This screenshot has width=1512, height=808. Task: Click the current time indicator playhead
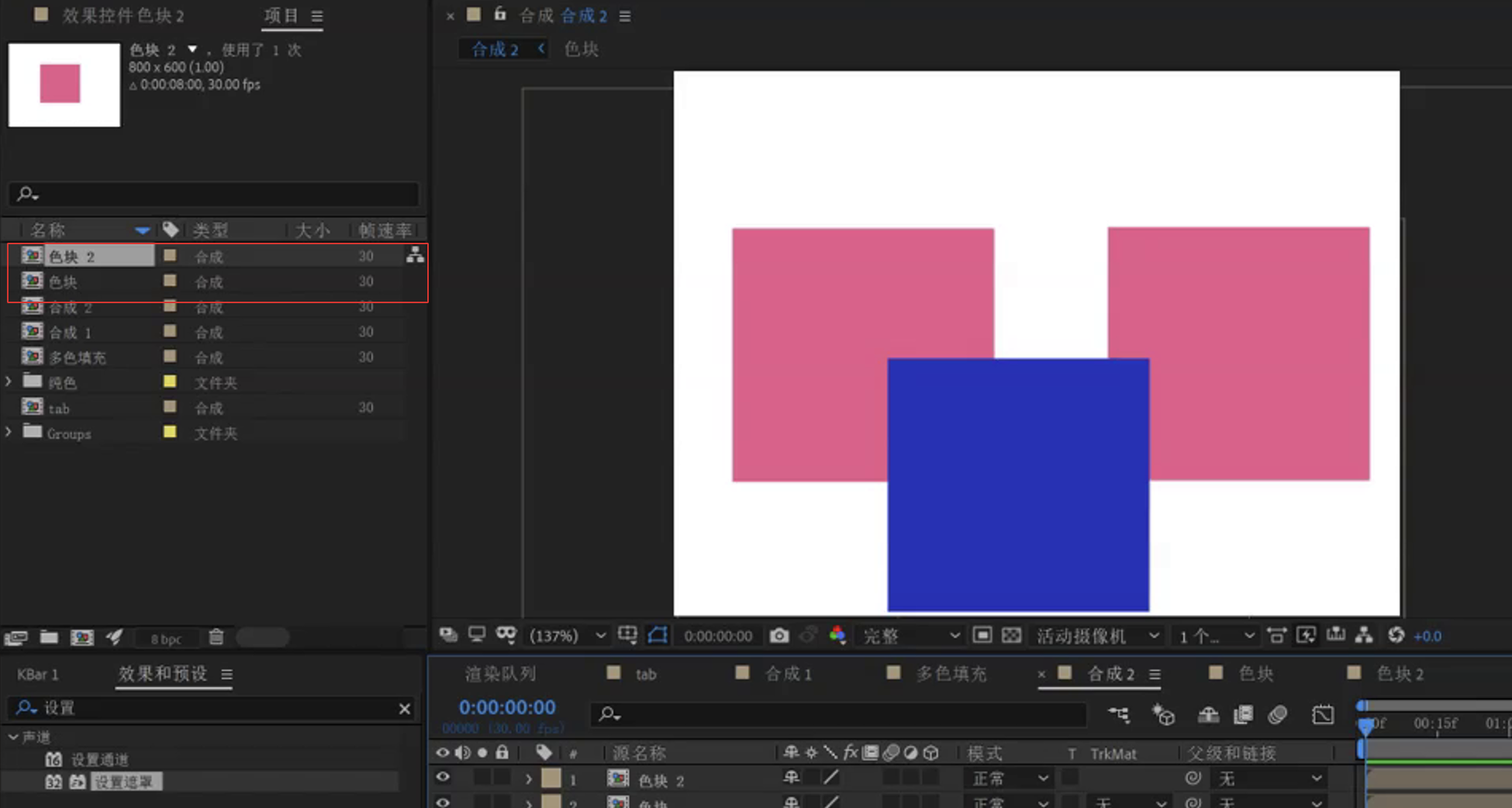(x=1365, y=725)
